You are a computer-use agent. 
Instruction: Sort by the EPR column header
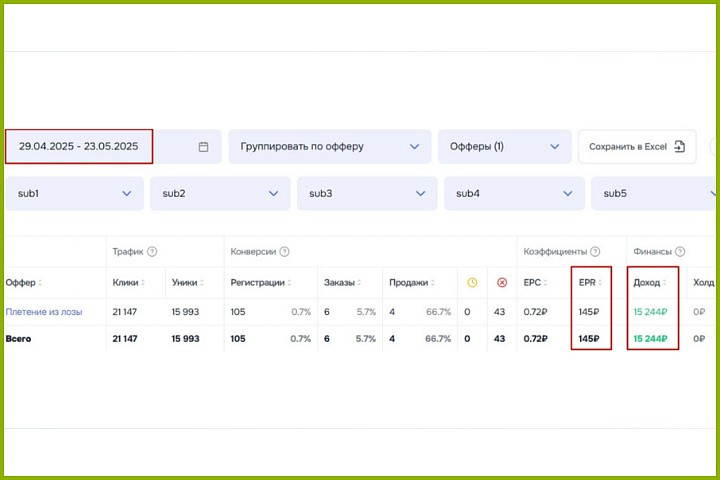point(590,283)
